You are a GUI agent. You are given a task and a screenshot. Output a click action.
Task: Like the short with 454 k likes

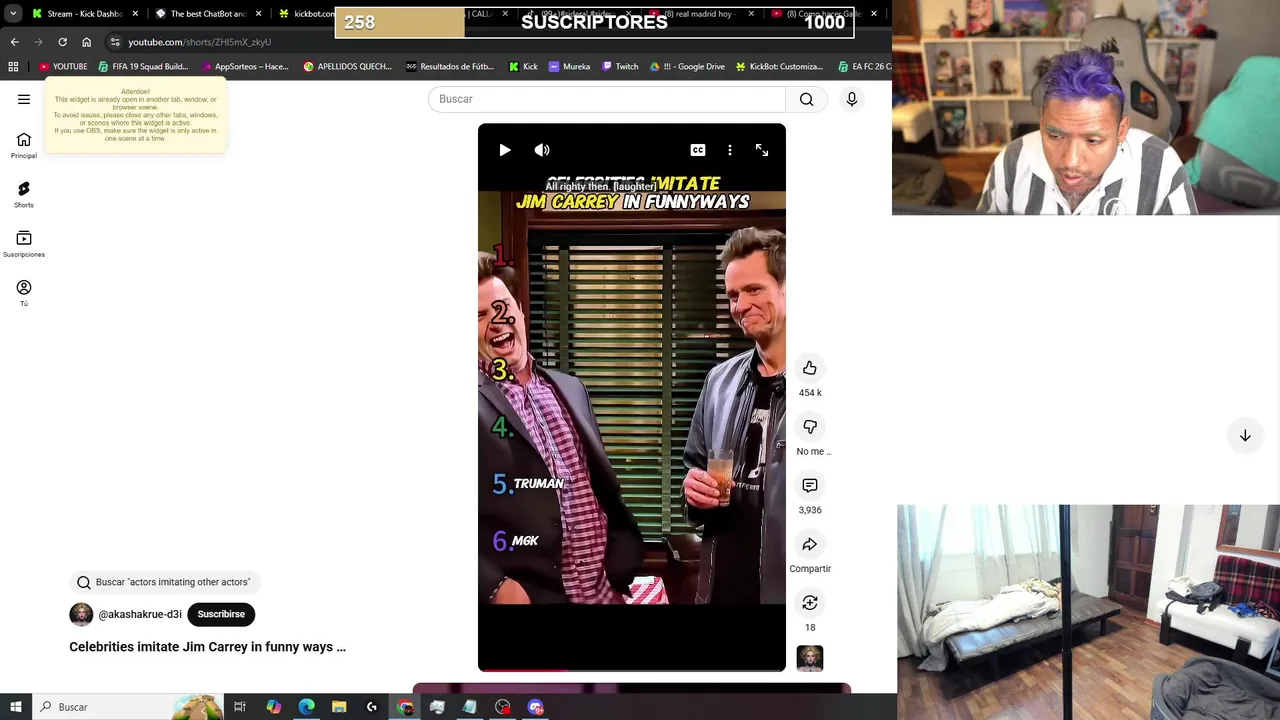[x=810, y=368]
